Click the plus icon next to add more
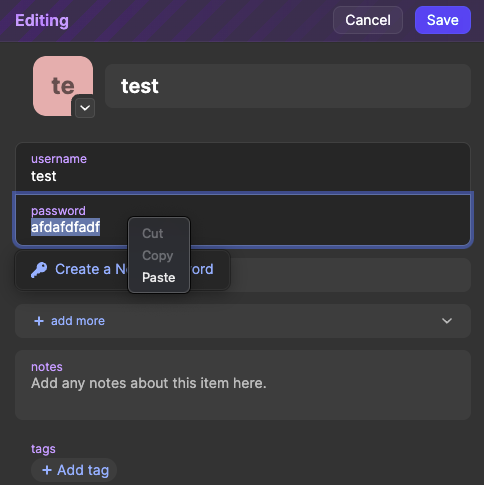 [39, 321]
